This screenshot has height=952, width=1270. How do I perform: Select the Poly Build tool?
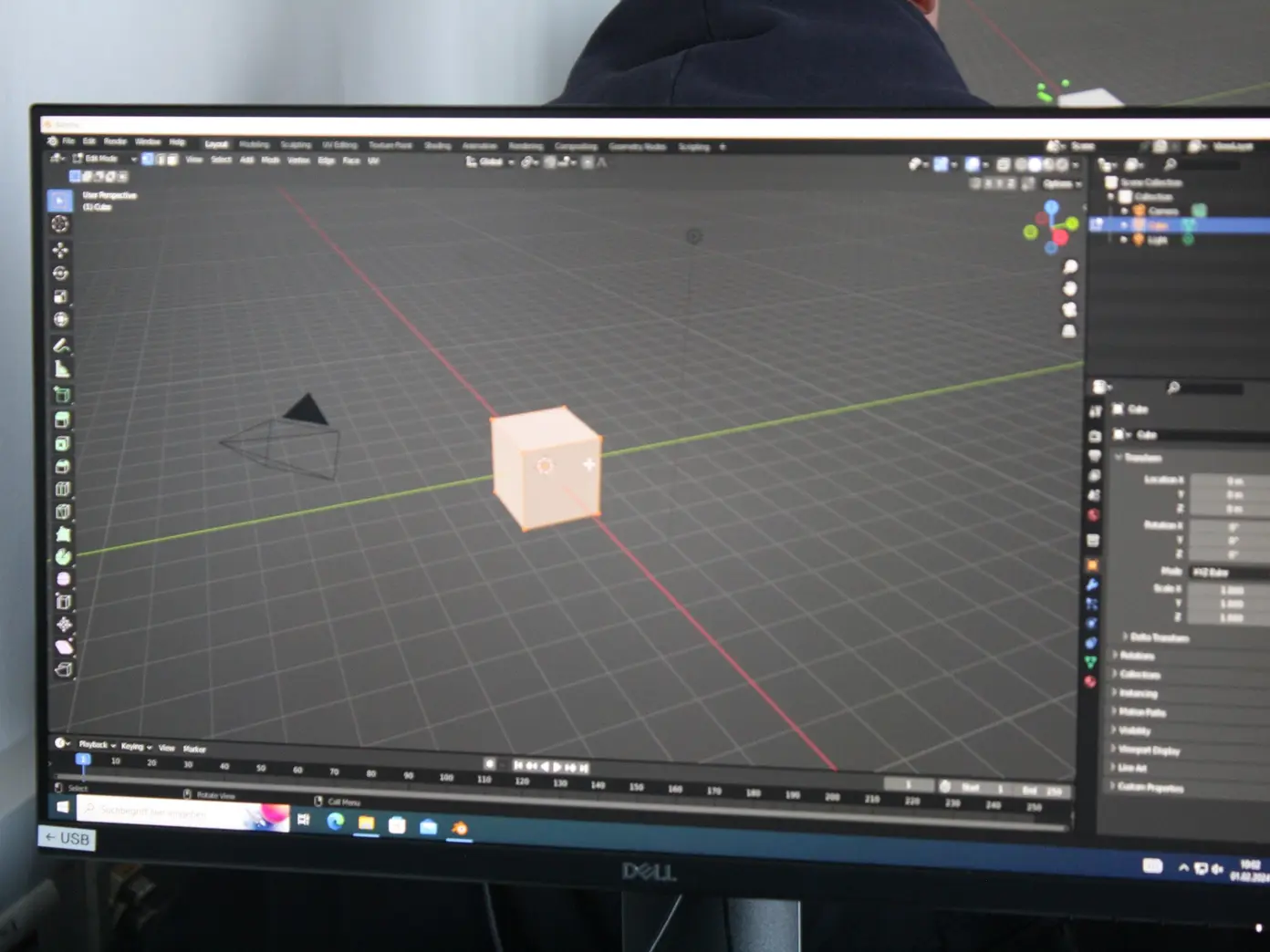click(x=63, y=534)
